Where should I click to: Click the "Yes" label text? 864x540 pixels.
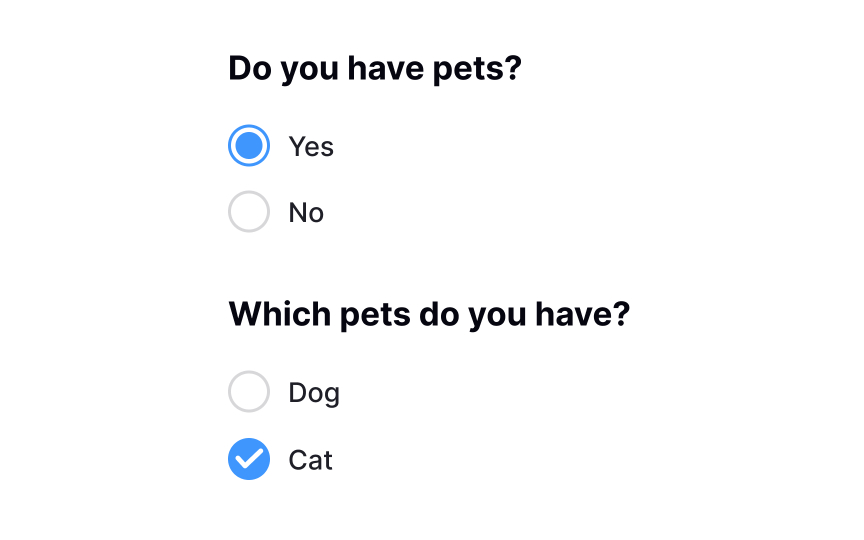click(311, 147)
